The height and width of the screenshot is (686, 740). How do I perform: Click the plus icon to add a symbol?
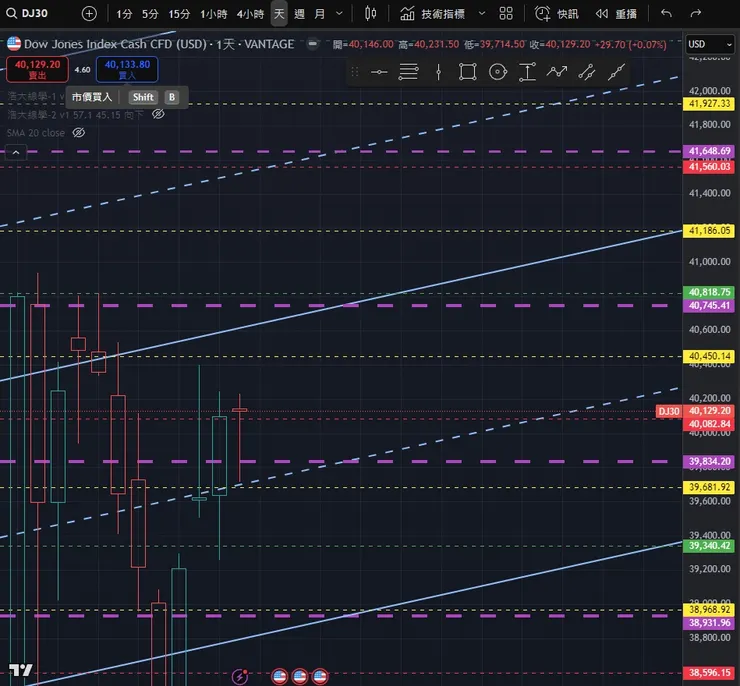click(89, 14)
